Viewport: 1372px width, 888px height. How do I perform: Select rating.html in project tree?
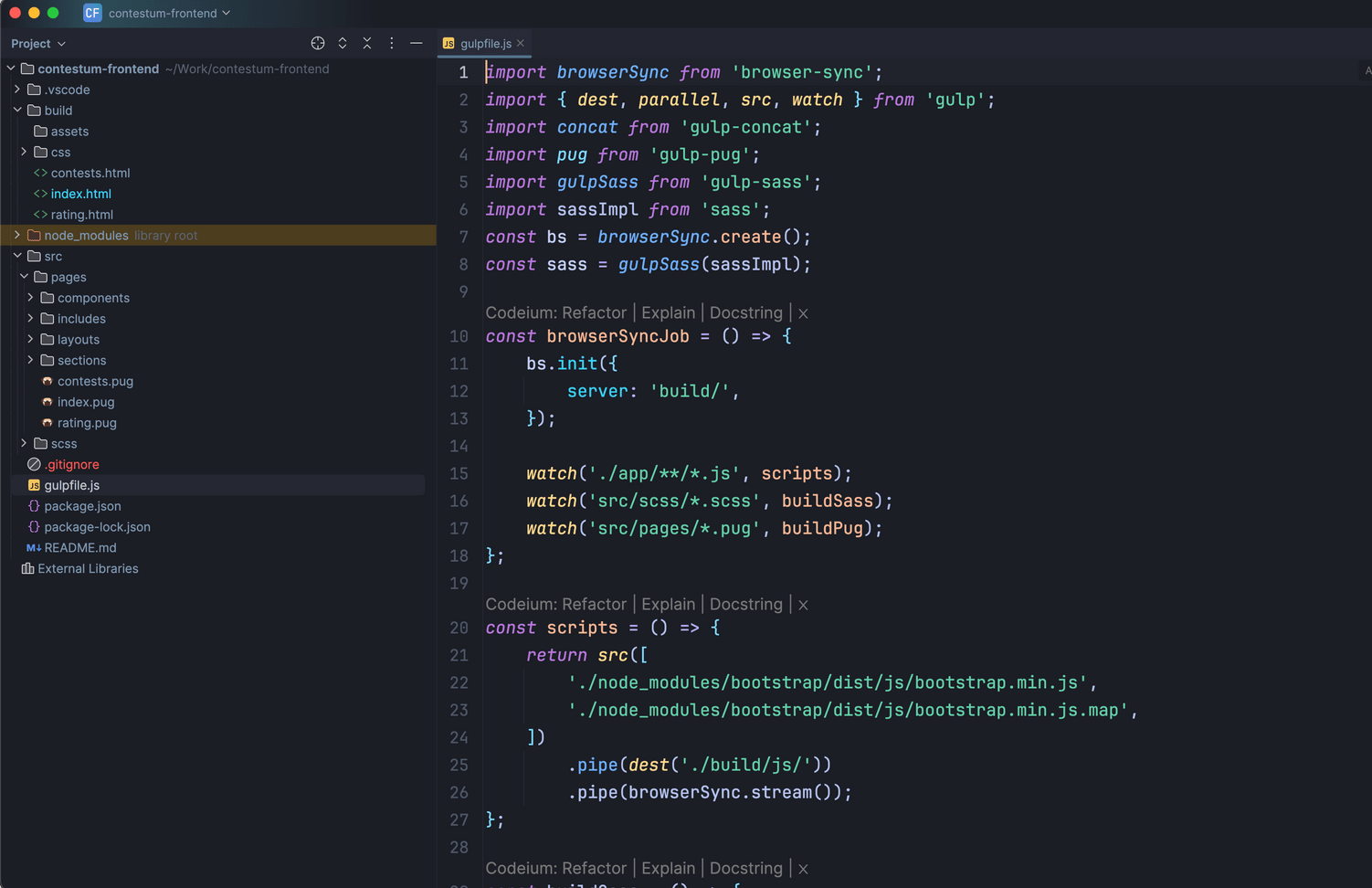[82, 215]
